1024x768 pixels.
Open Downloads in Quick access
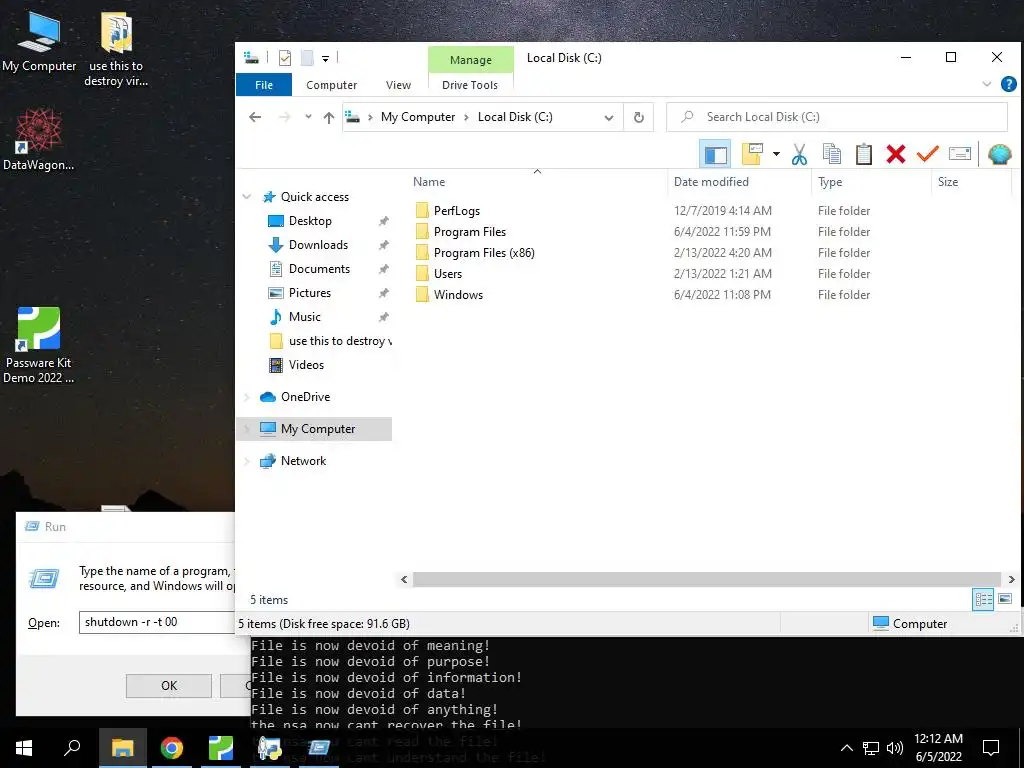click(318, 245)
